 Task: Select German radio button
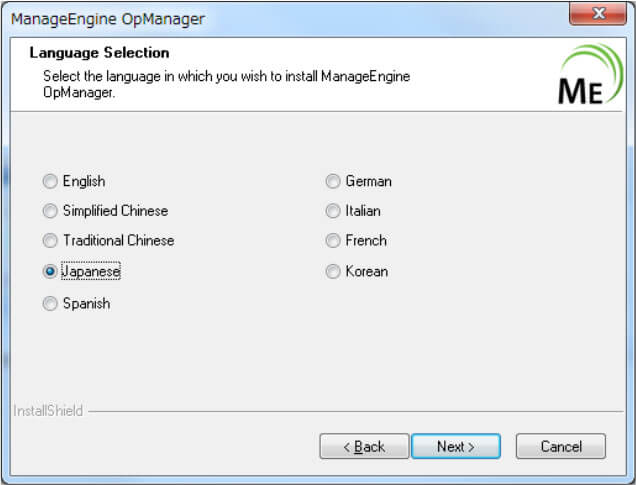pos(333,181)
